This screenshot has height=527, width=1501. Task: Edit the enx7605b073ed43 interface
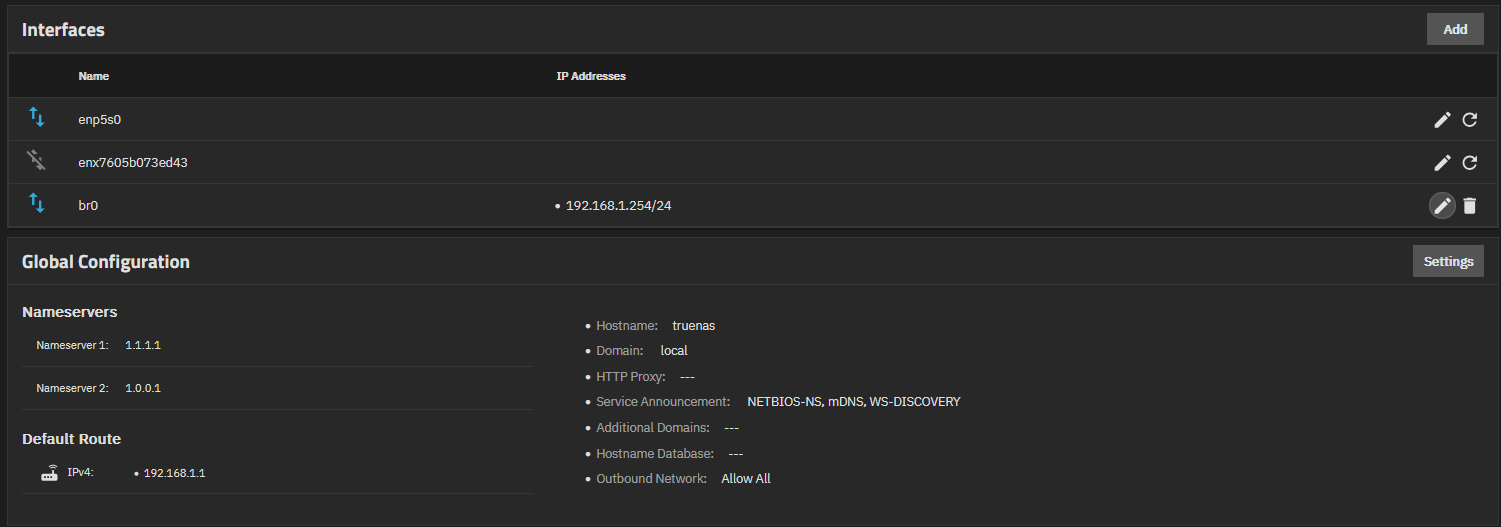click(x=1442, y=162)
